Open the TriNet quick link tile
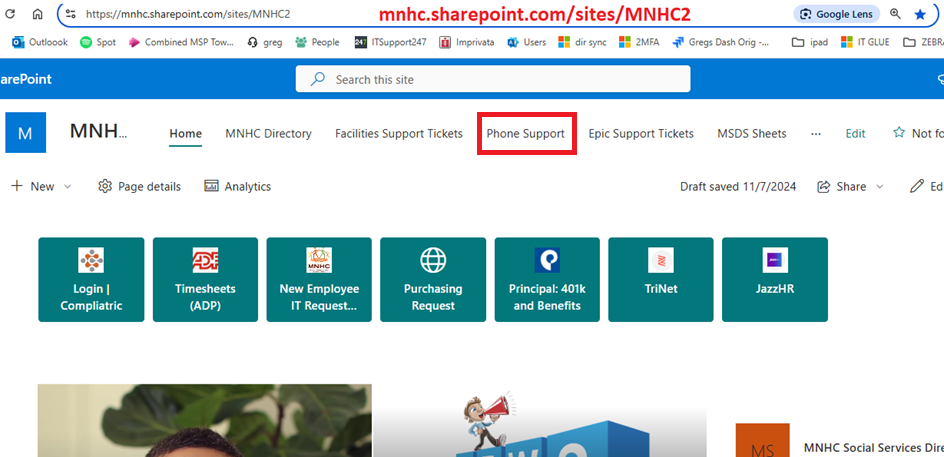Image resolution: width=944 pixels, height=457 pixels. [661, 280]
